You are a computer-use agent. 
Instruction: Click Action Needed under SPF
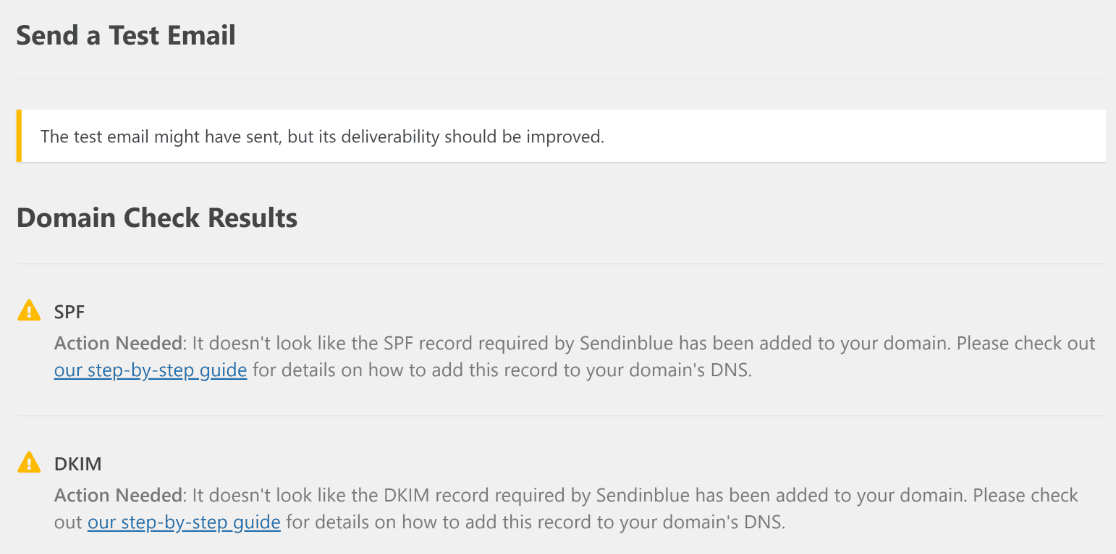[x=118, y=343]
